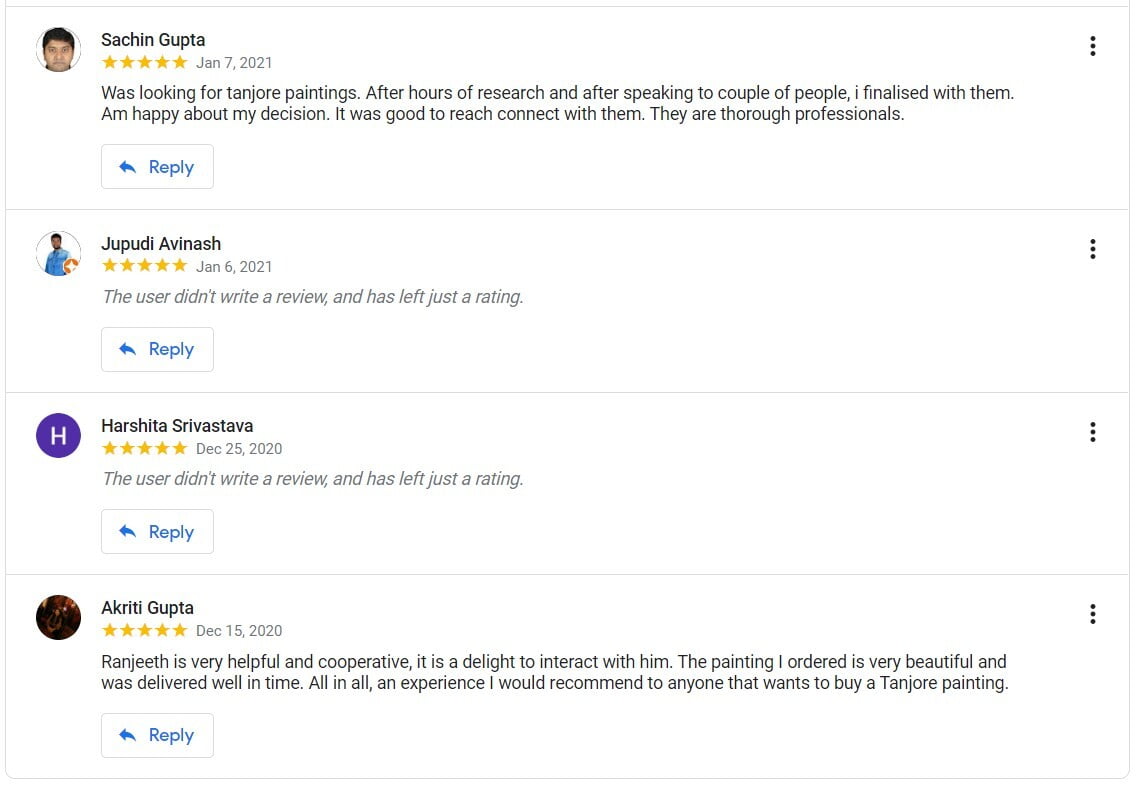Click Akriti Gupta's profile picture
This screenshot has width=1140, height=788.
coord(58,618)
